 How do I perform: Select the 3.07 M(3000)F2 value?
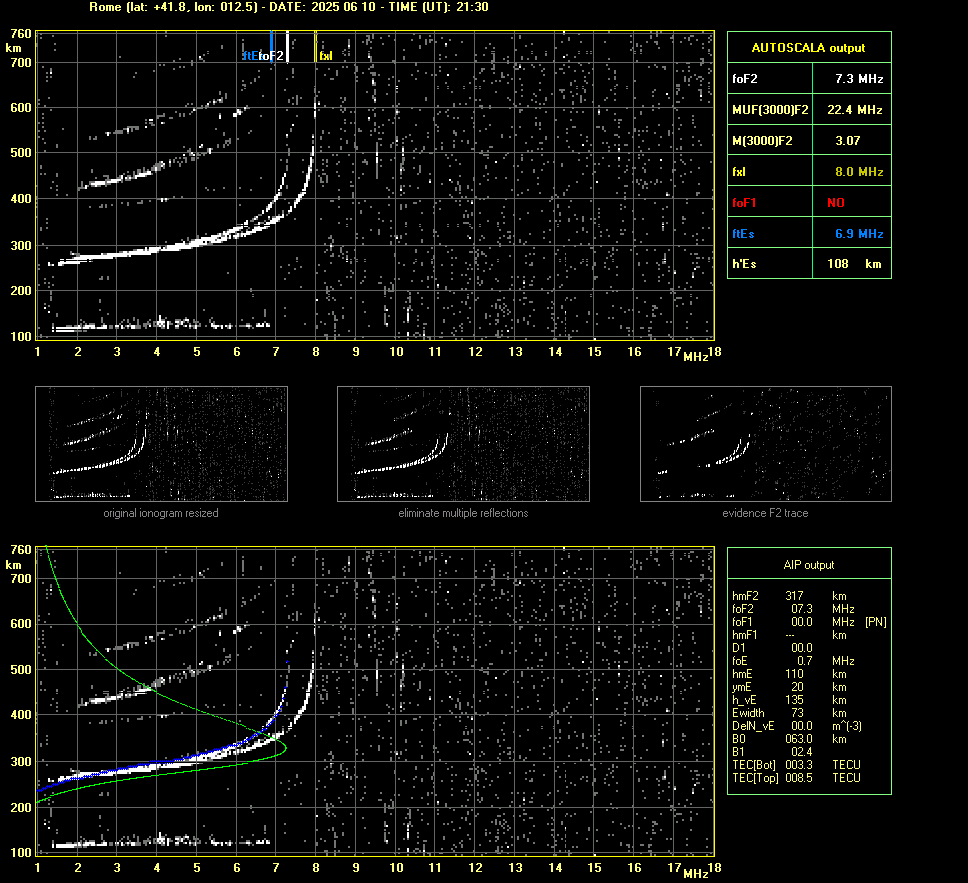[x=848, y=140]
